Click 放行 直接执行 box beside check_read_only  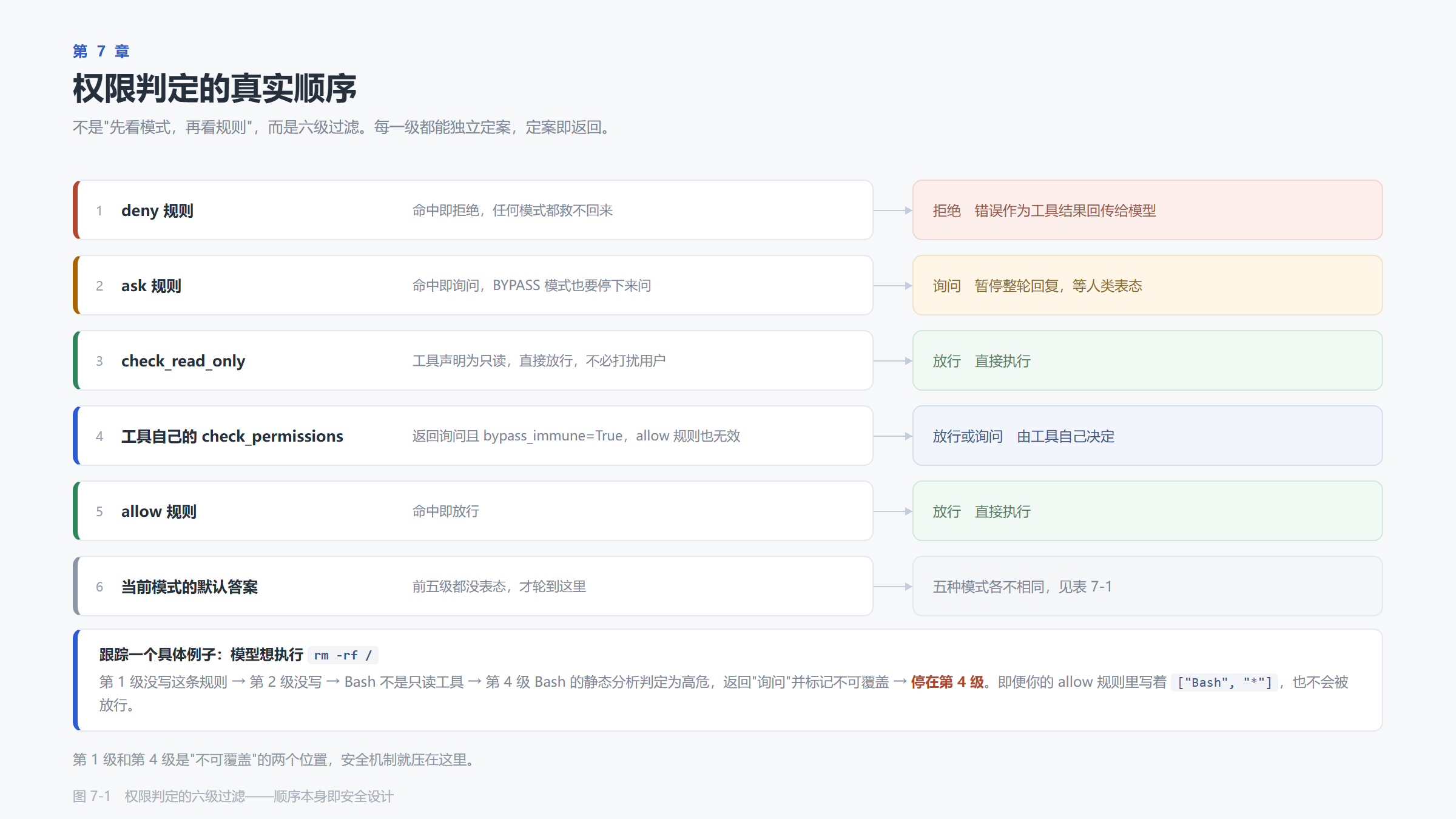tap(1147, 360)
